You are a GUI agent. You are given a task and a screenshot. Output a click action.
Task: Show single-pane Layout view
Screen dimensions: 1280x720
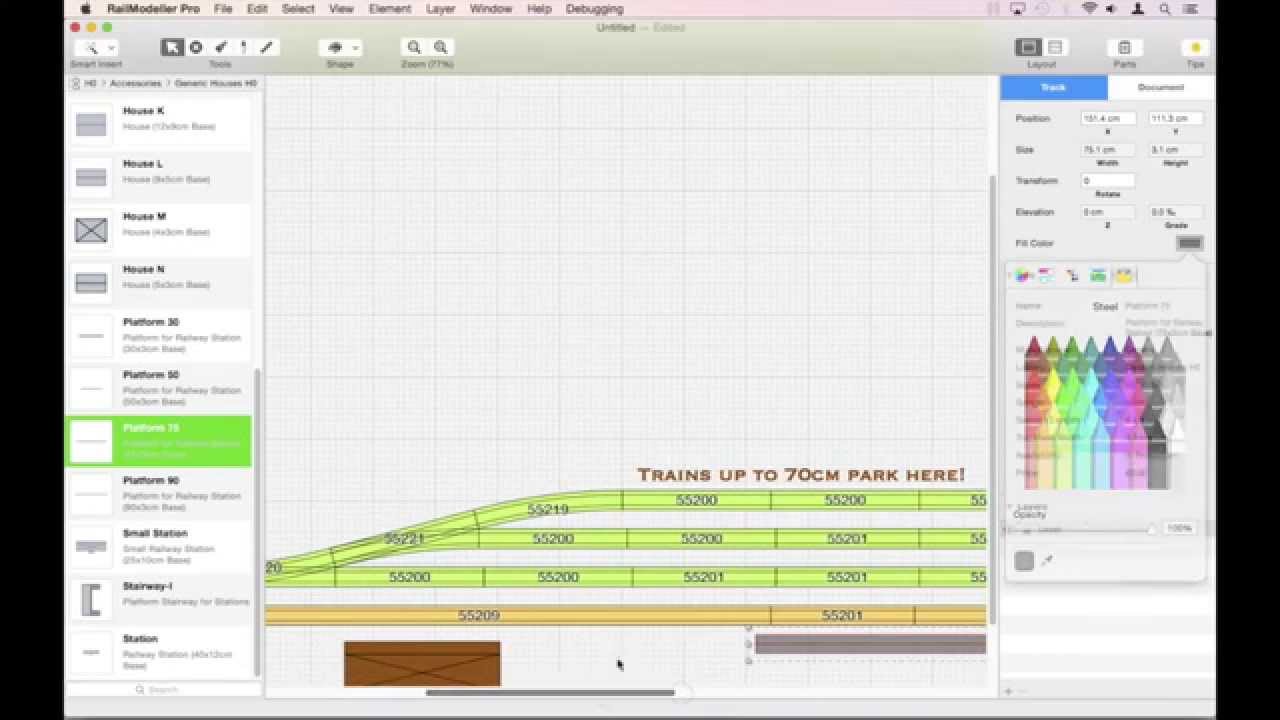point(1028,47)
